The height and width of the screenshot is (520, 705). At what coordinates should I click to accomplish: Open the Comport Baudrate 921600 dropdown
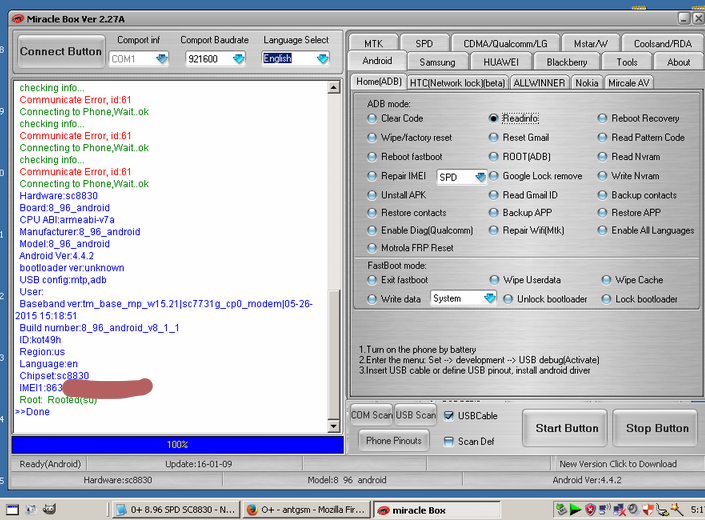point(239,59)
